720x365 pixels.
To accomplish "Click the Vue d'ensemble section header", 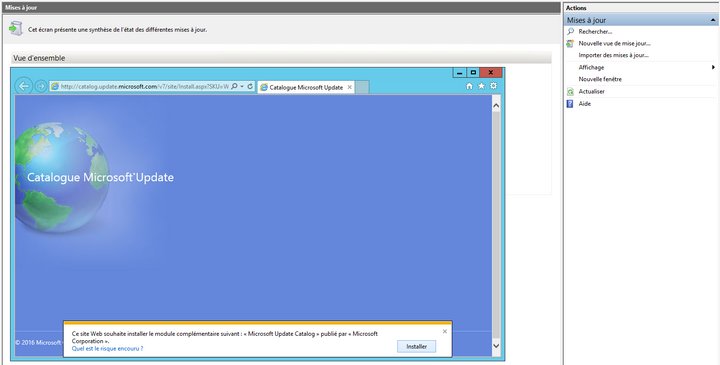I will [281, 58].
